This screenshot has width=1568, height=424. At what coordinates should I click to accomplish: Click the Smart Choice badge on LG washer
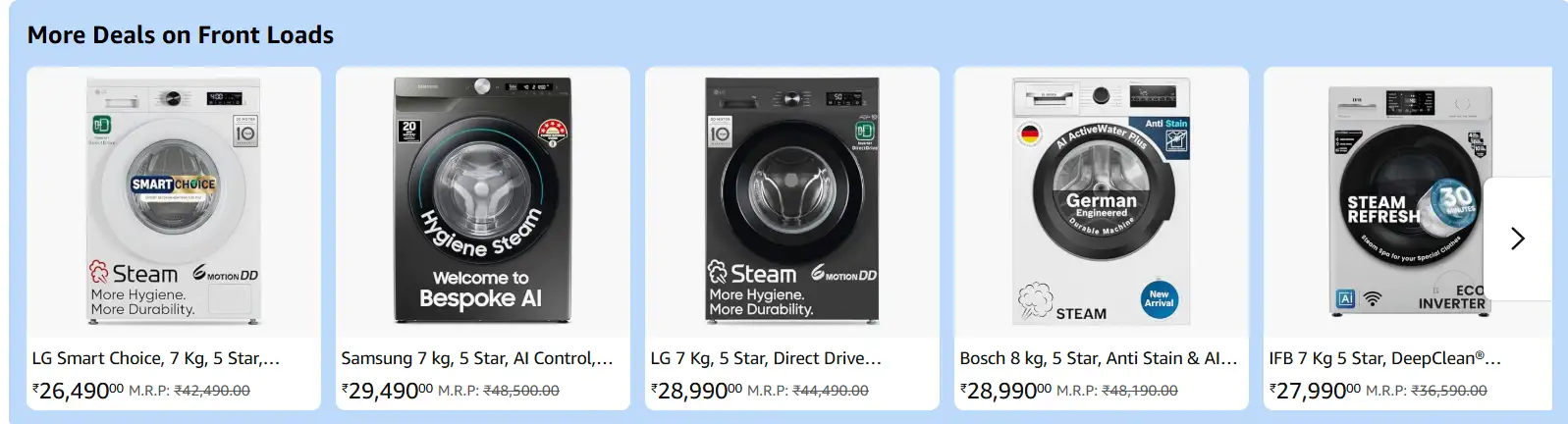174,185
